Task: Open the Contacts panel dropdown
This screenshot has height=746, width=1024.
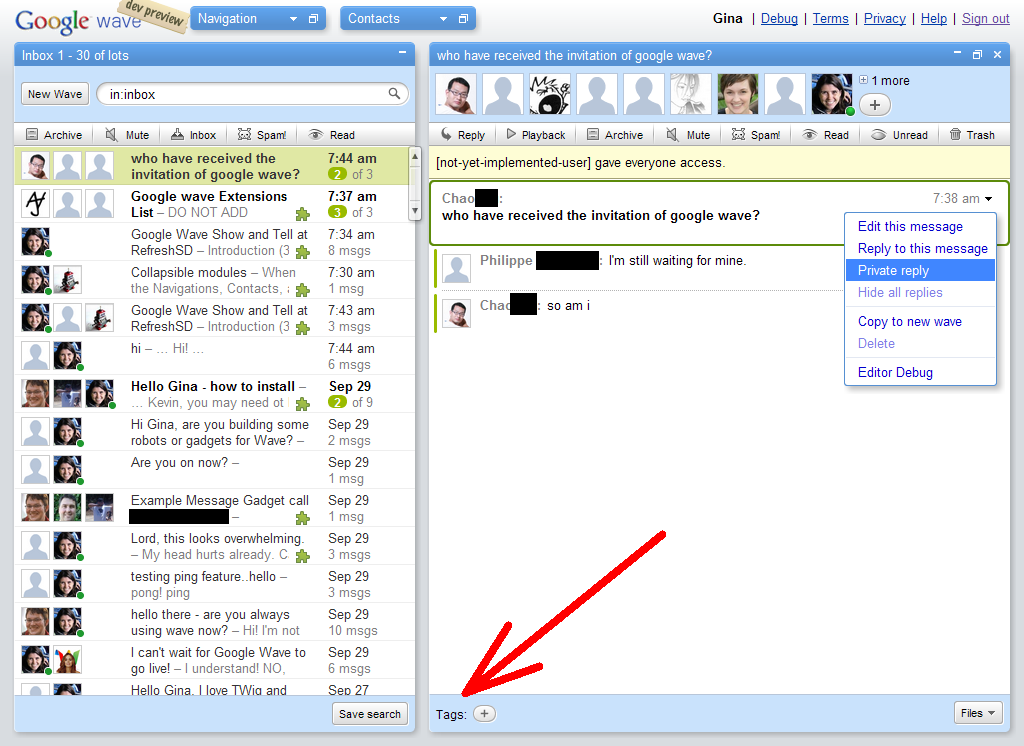Action: click(443, 19)
